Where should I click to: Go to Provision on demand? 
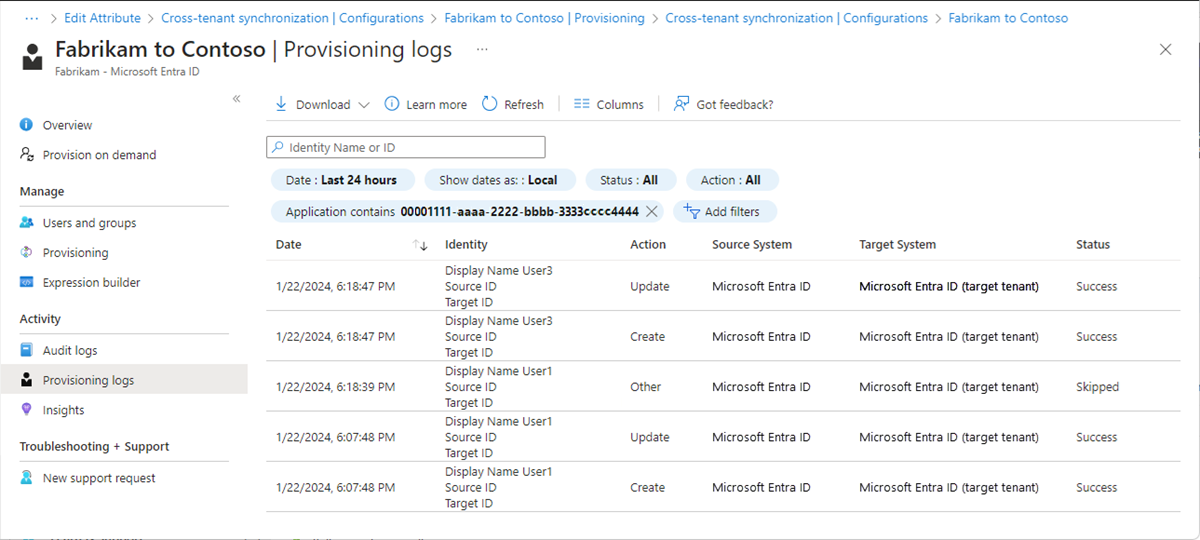point(99,155)
